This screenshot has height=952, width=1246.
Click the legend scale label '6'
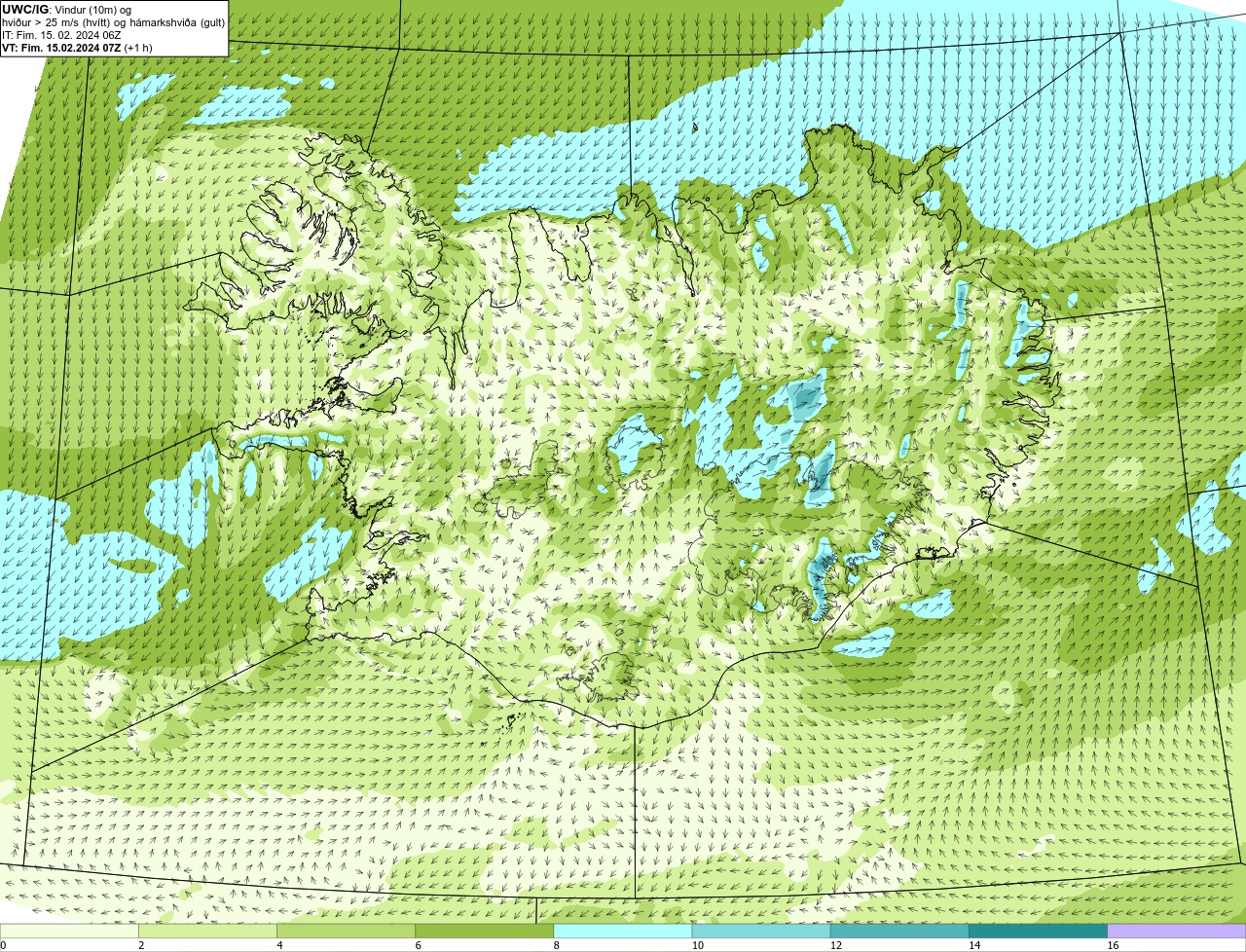click(x=418, y=945)
